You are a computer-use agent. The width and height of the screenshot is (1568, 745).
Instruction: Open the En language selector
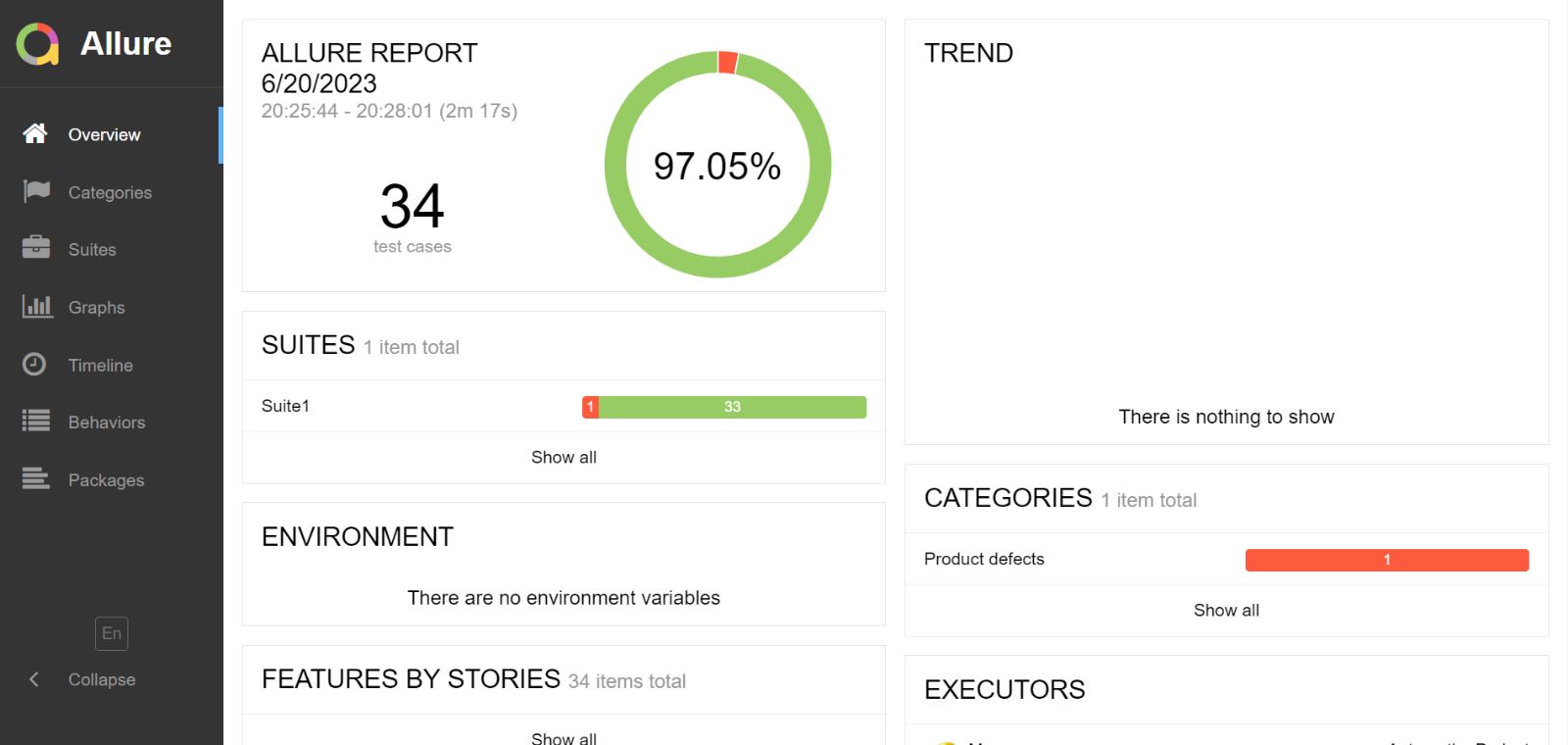click(x=112, y=633)
